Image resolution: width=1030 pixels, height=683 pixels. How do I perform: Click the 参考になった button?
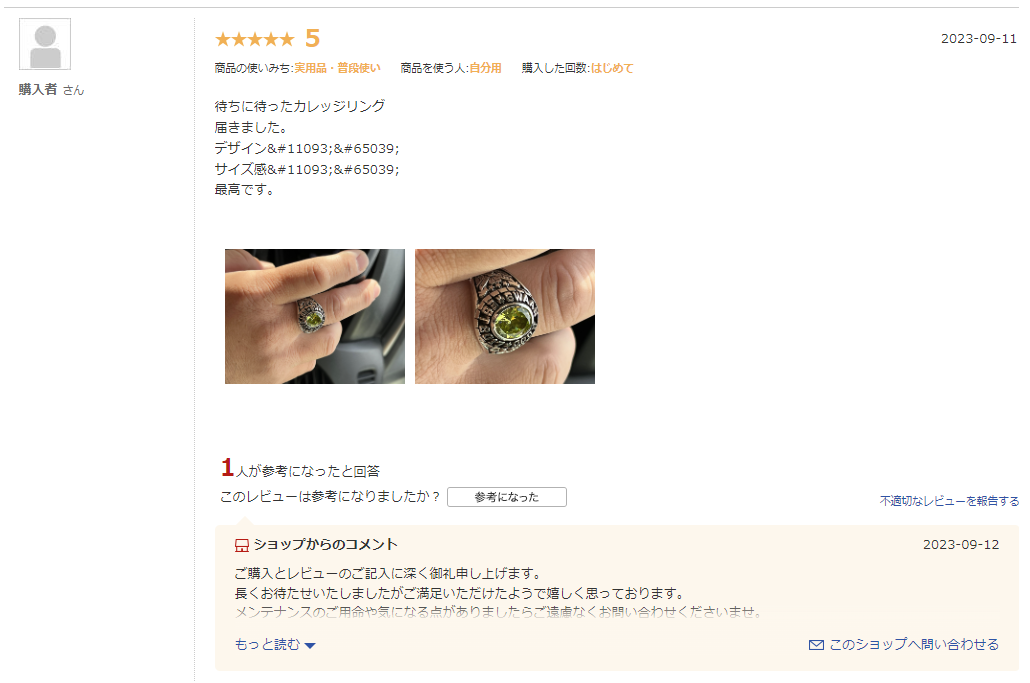(506, 497)
